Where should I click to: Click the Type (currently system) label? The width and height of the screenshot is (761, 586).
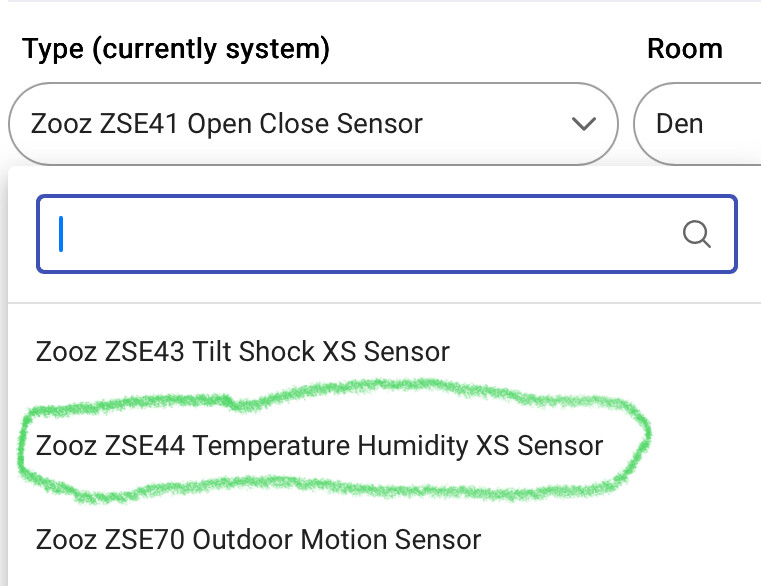pos(176,50)
